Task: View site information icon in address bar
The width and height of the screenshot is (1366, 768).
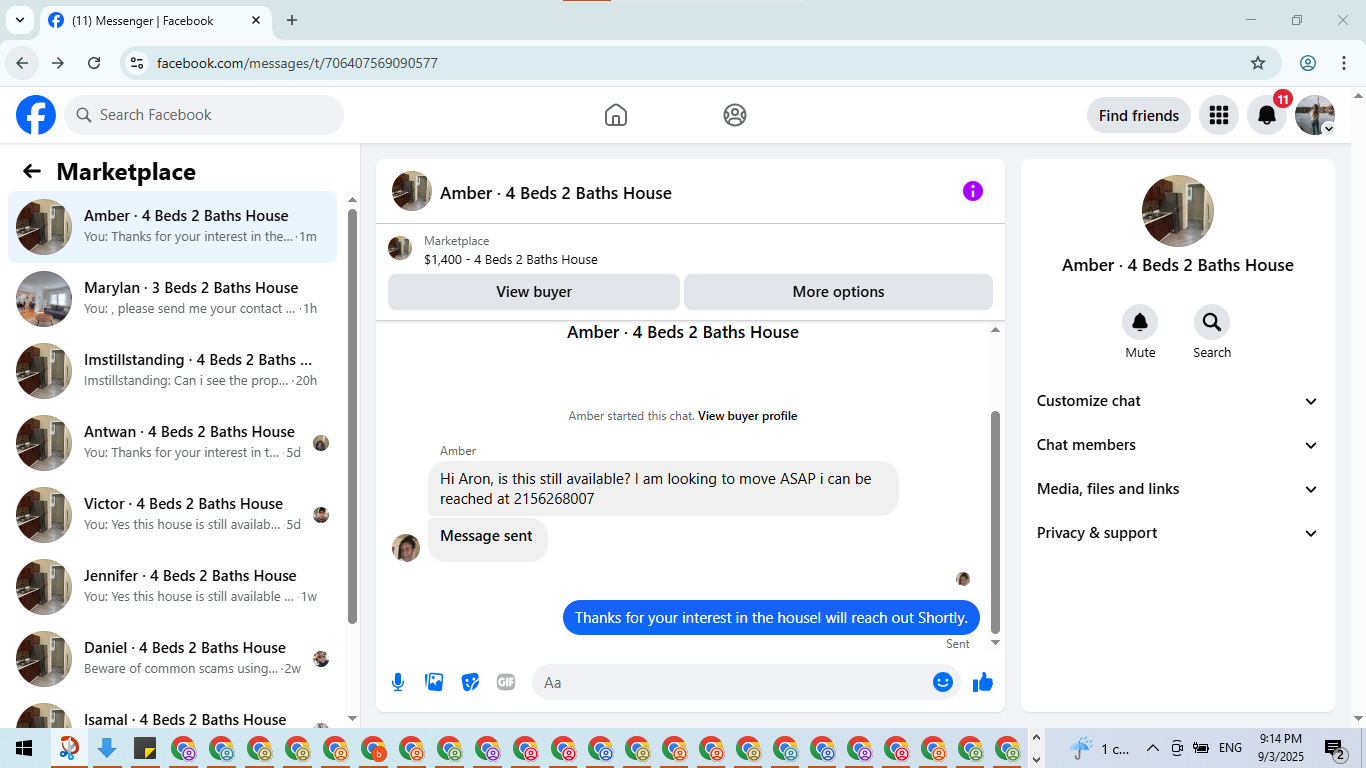Action: (x=138, y=63)
